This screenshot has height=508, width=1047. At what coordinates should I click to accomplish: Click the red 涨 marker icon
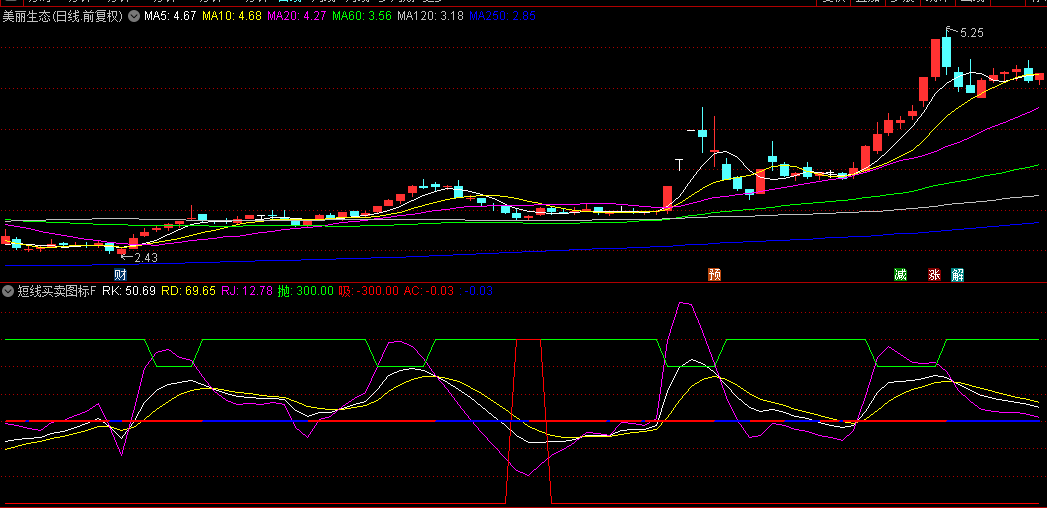coord(934,275)
